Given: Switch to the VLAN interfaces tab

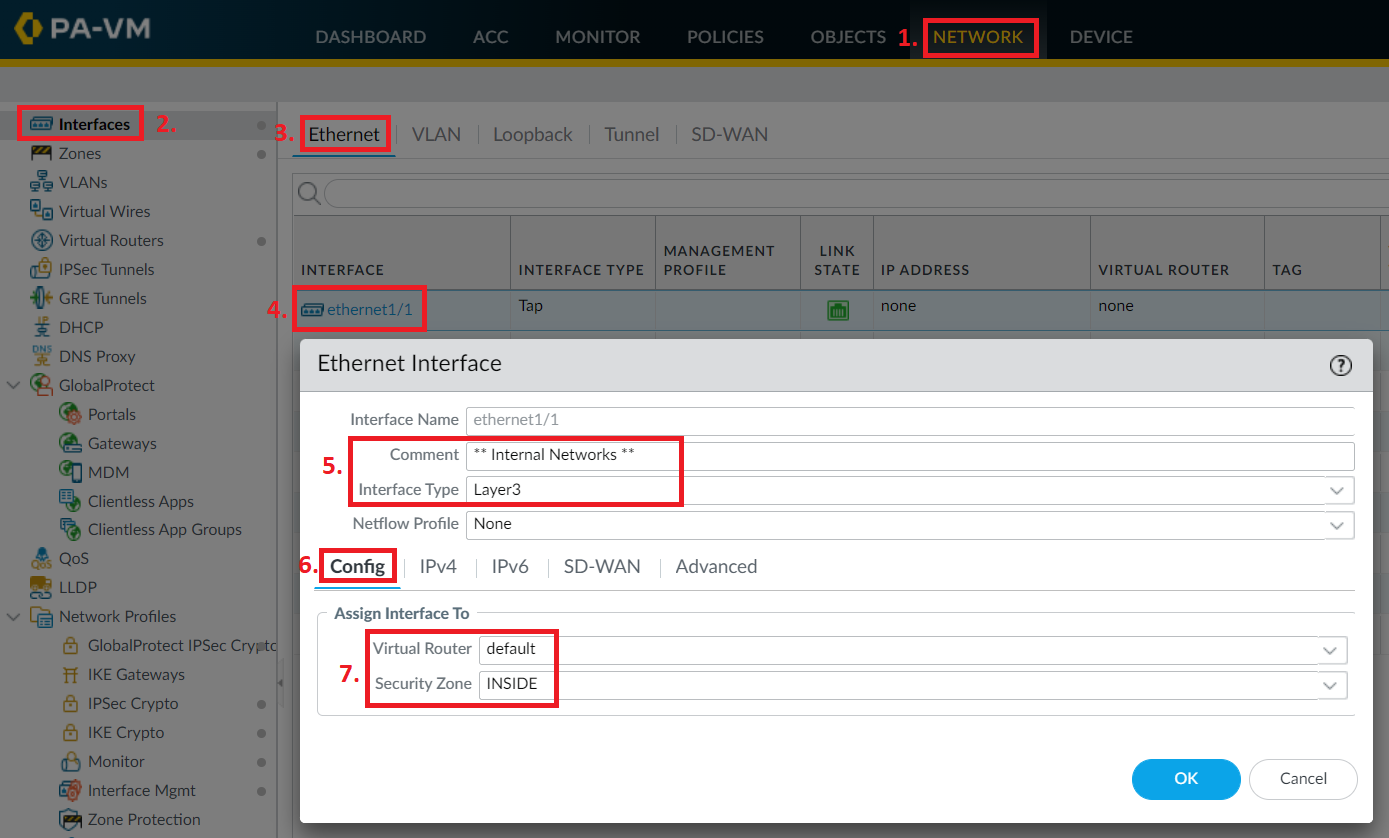Looking at the screenshot, I should click(436, 134).
